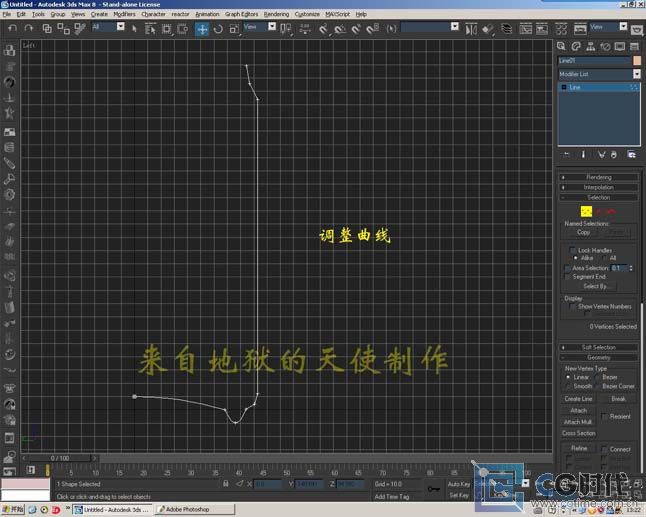The height and width of the screenshot is (517, 646).
Task: Expand the Interpolation rollout
Action: [x=599, y=187]
